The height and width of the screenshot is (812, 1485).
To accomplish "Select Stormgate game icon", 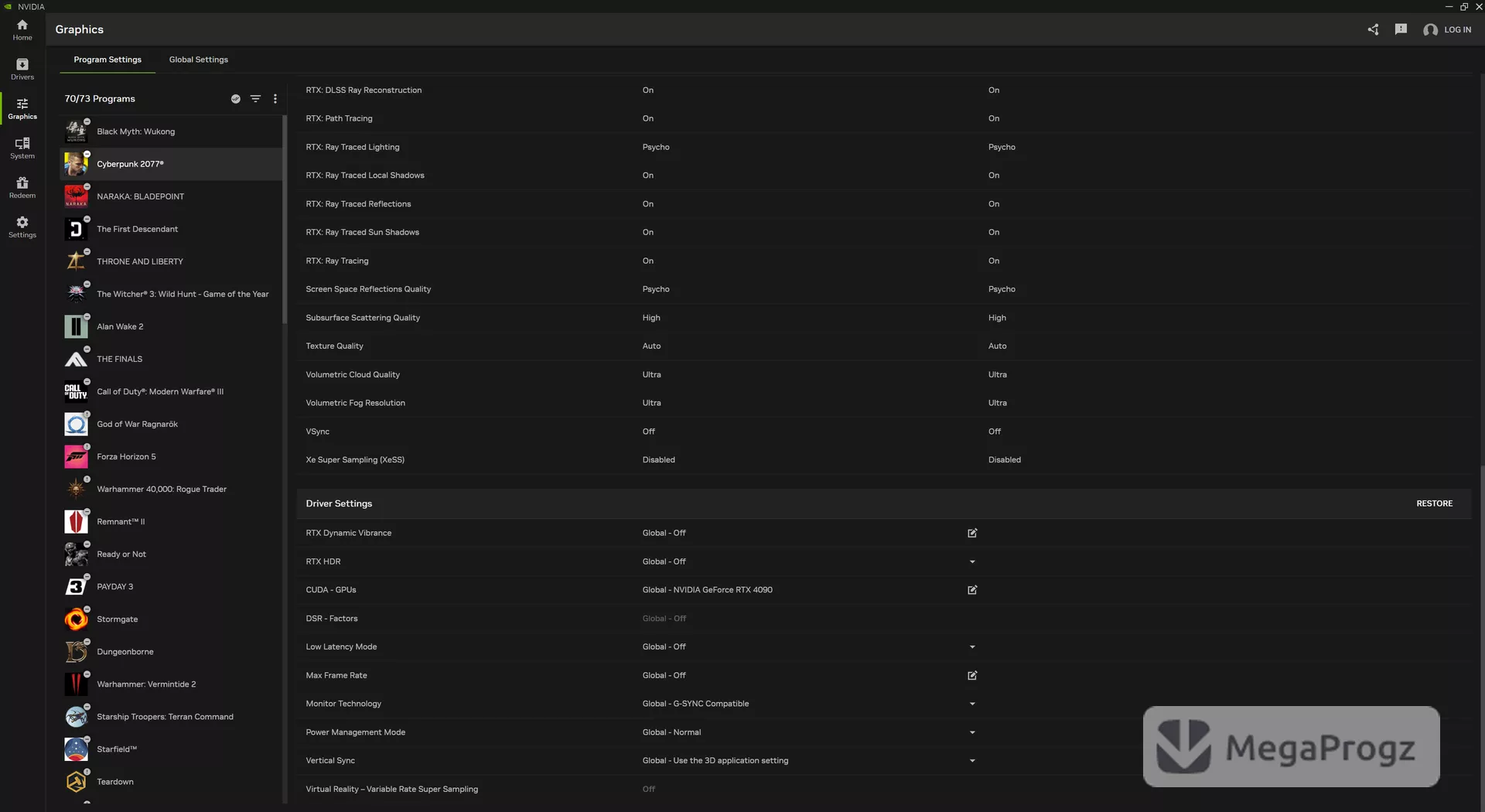I will point(76,619).
